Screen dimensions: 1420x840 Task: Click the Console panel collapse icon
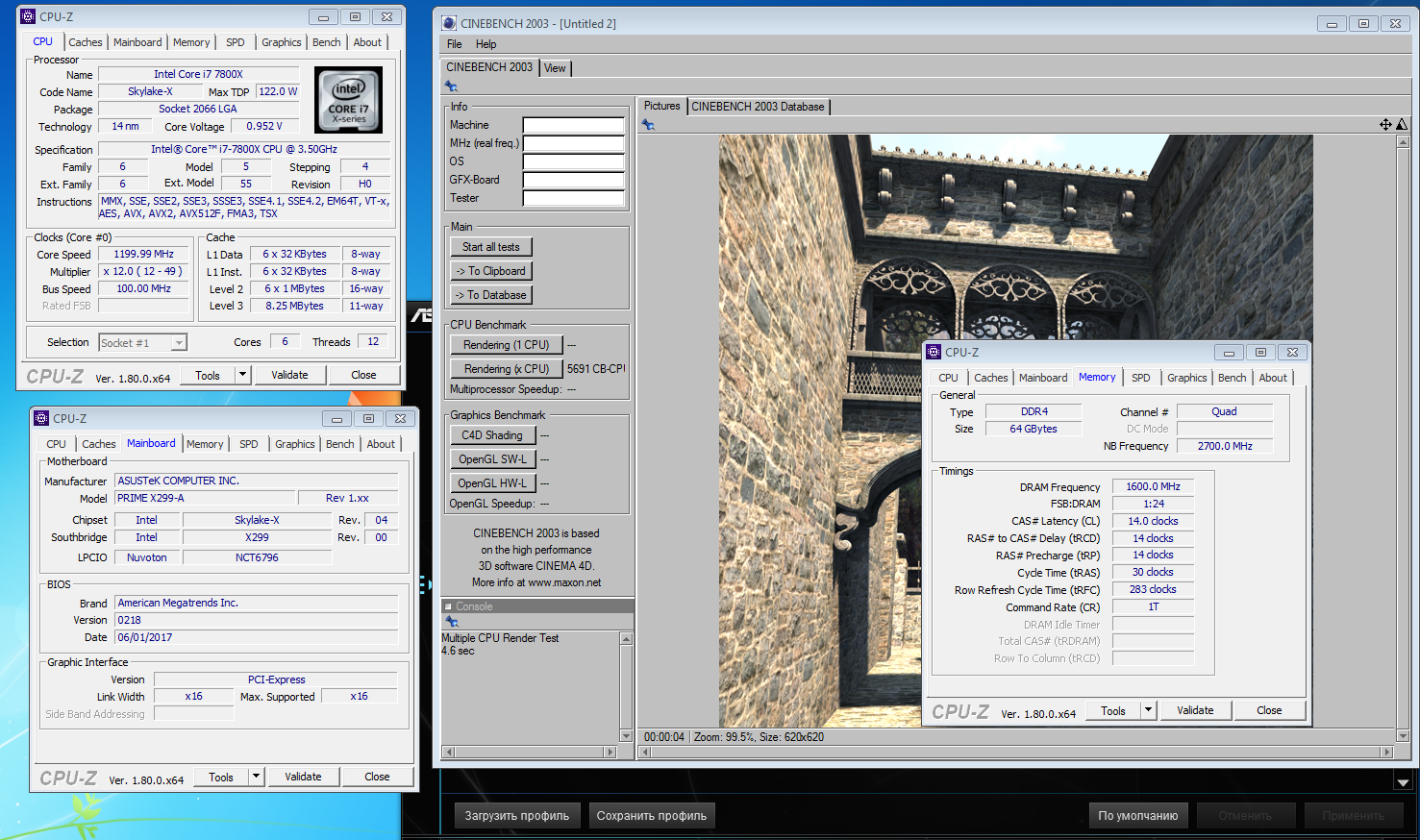point(448,606)
